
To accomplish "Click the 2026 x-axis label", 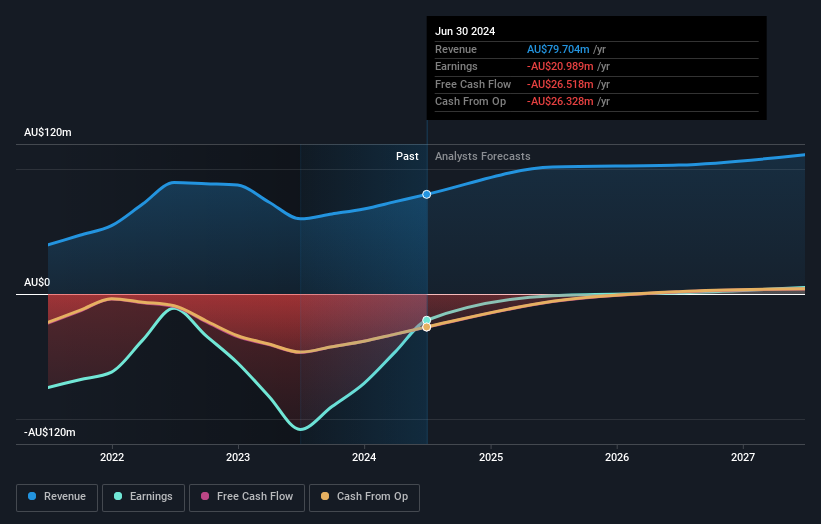I will [617, 457].
